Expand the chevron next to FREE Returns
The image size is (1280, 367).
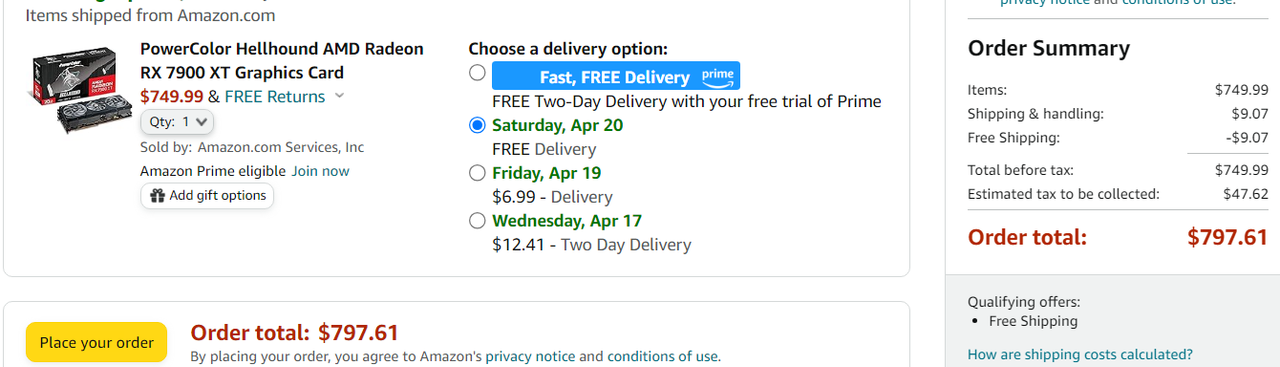click(339, 96)
